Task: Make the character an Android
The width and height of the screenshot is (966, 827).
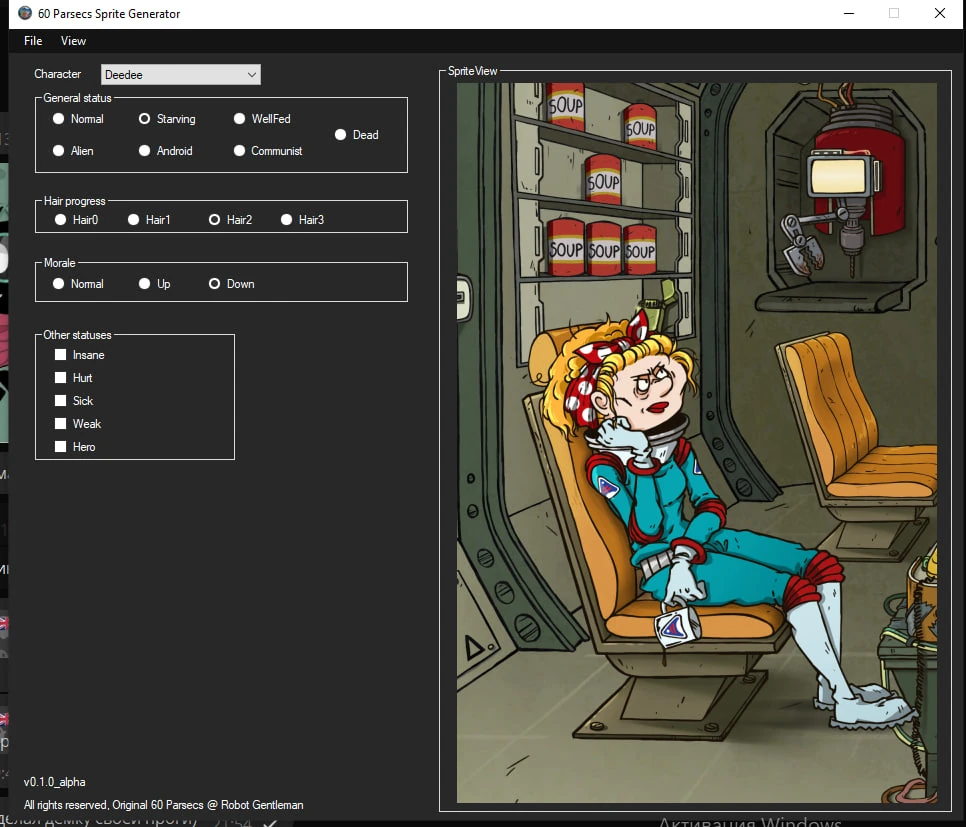Action: click(x=143, y=151)
